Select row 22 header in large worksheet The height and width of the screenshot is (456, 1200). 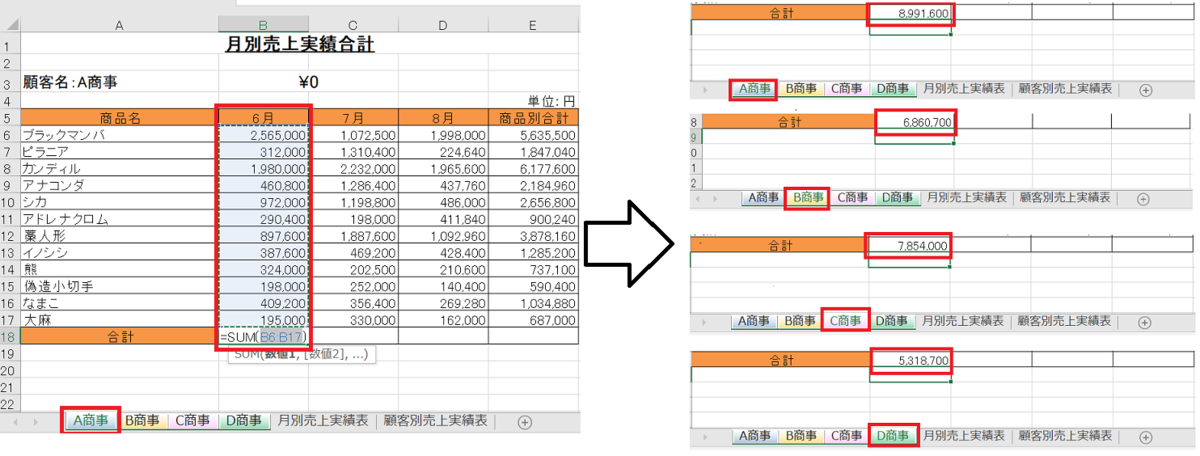(10, 403)
